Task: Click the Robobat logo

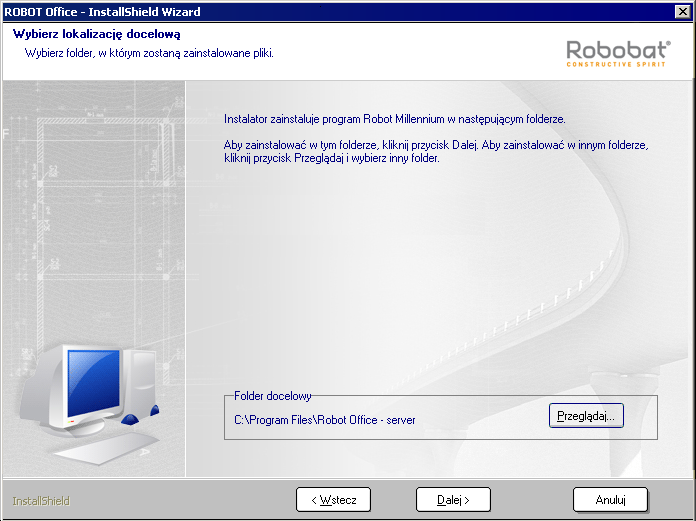Action: pyautogui.click(x=618, y=54)
